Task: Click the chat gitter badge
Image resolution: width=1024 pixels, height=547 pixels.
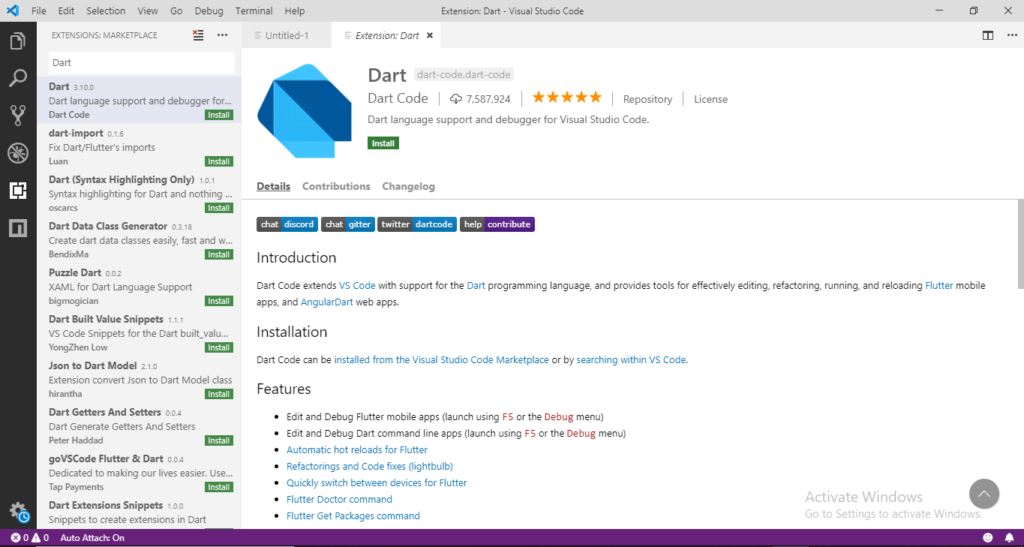Action: [348, 224]
